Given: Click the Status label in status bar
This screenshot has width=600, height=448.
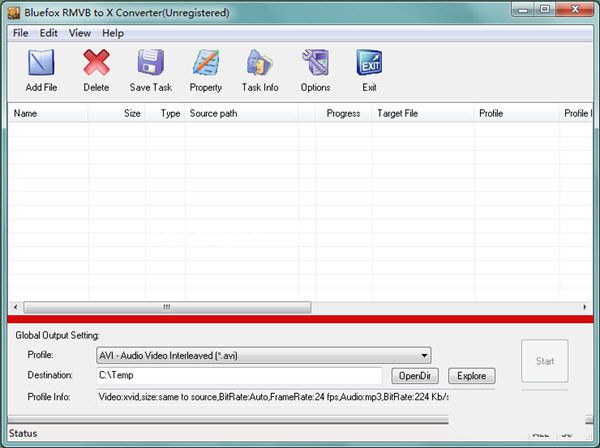Looking at the screenshot, I should pos(23,433).
